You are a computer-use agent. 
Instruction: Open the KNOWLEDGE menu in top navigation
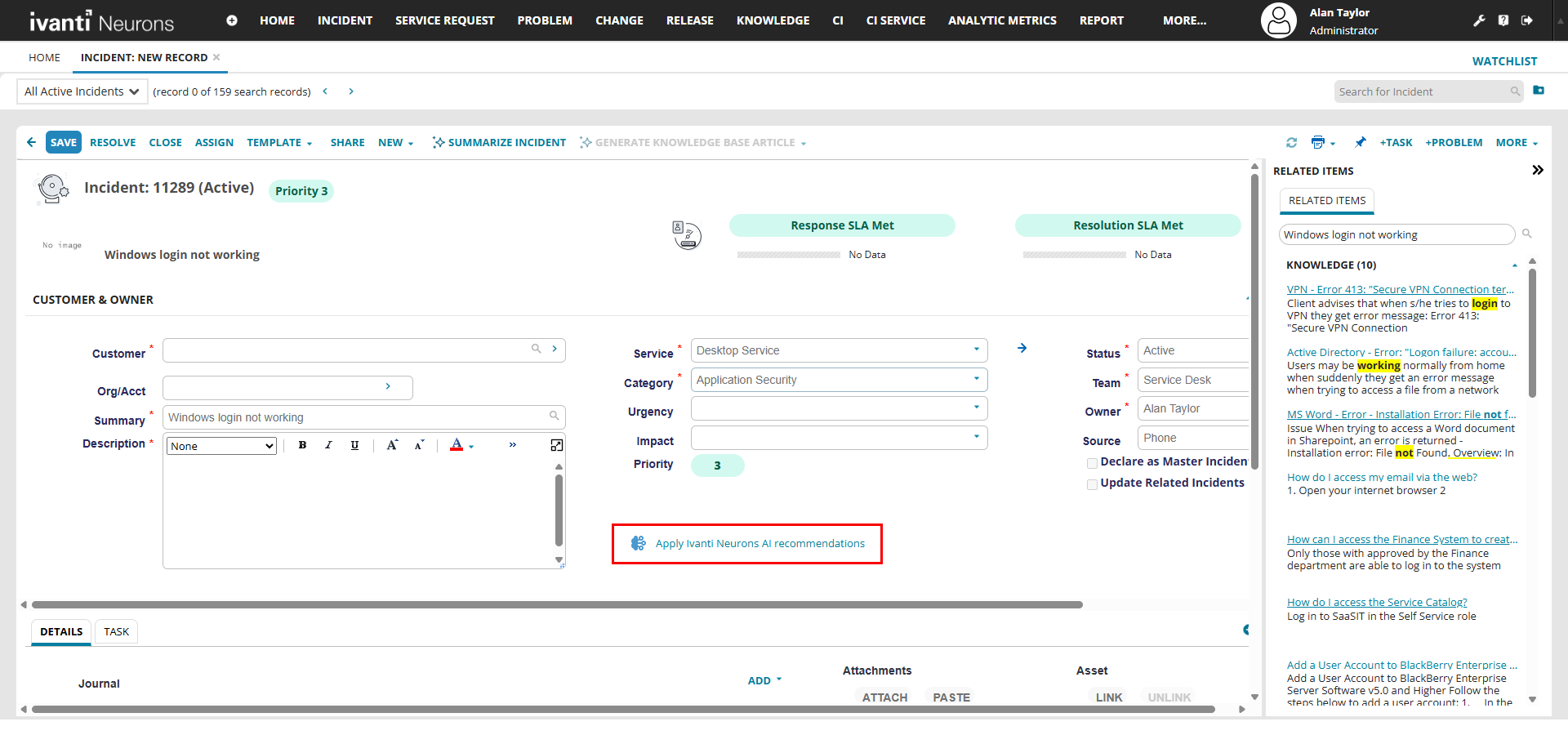(x=773, y=20)
